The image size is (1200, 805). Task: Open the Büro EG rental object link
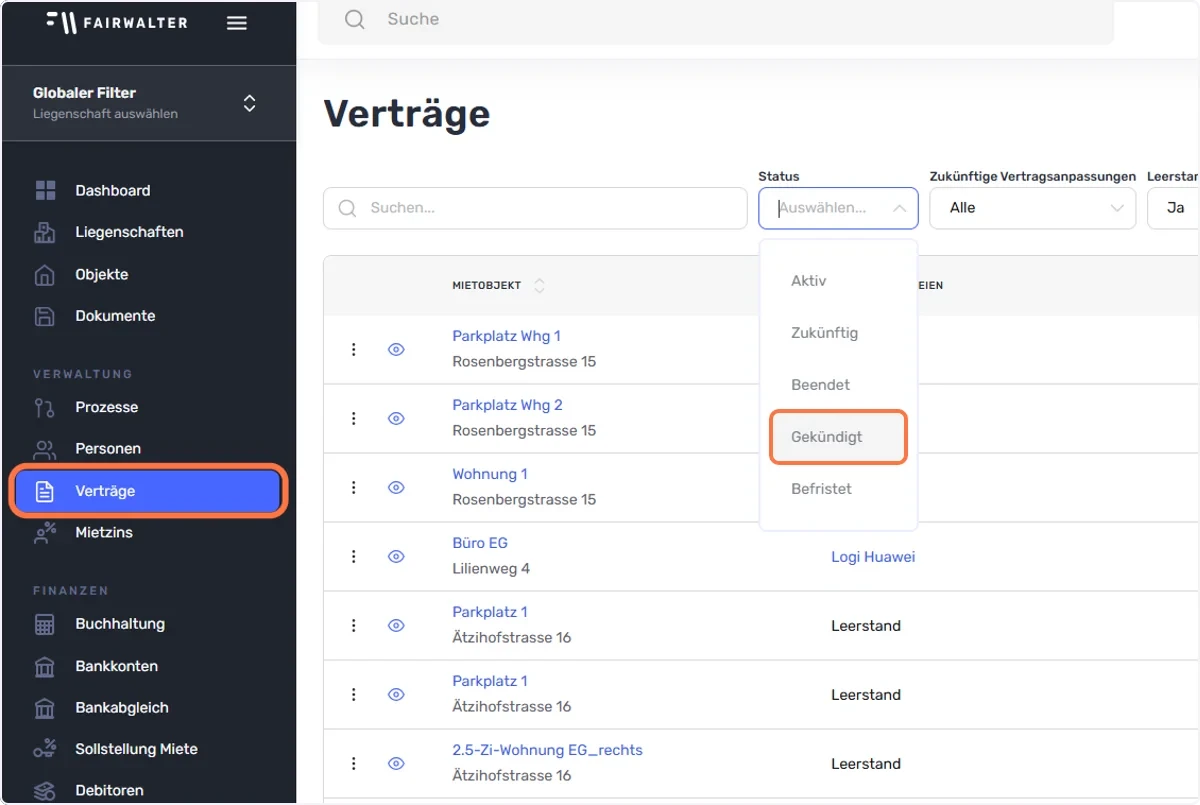click(480, 543)
